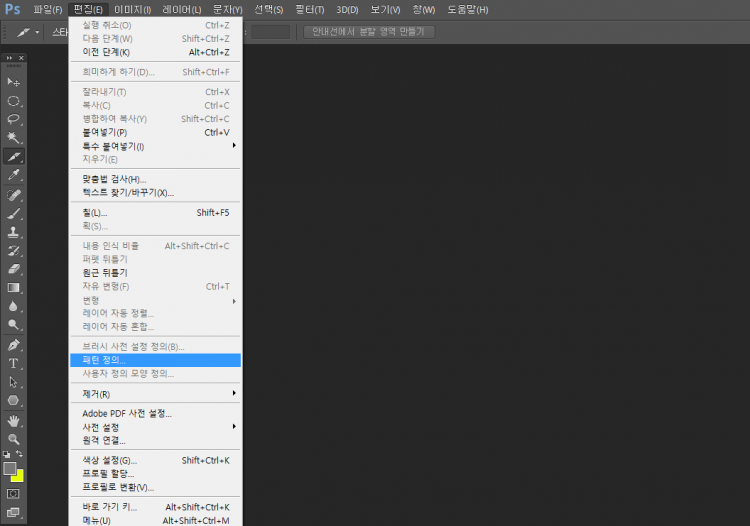Click the 안내선에서 분할 영역 만들기 button
Image resolution: width=750 pixels, height=526 pixels.
[369, 32]
